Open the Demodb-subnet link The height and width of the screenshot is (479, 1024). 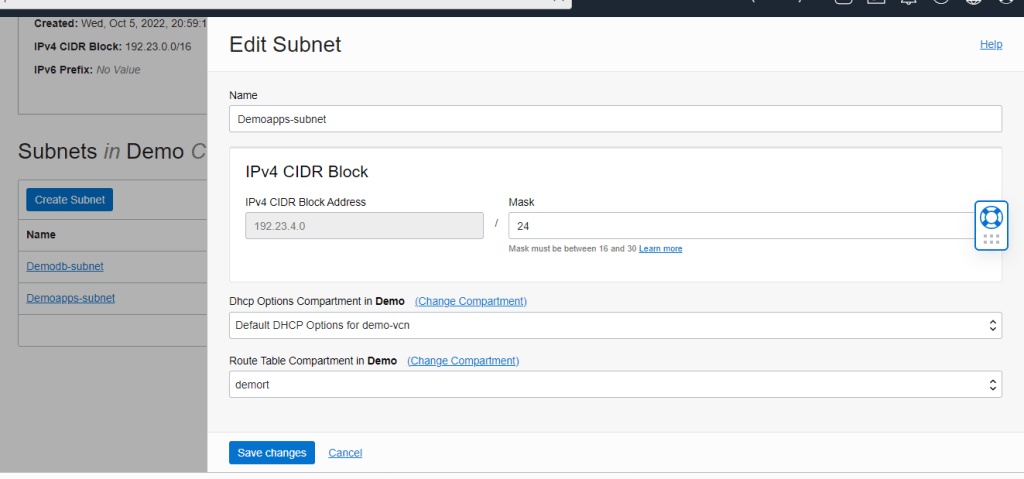65,266
